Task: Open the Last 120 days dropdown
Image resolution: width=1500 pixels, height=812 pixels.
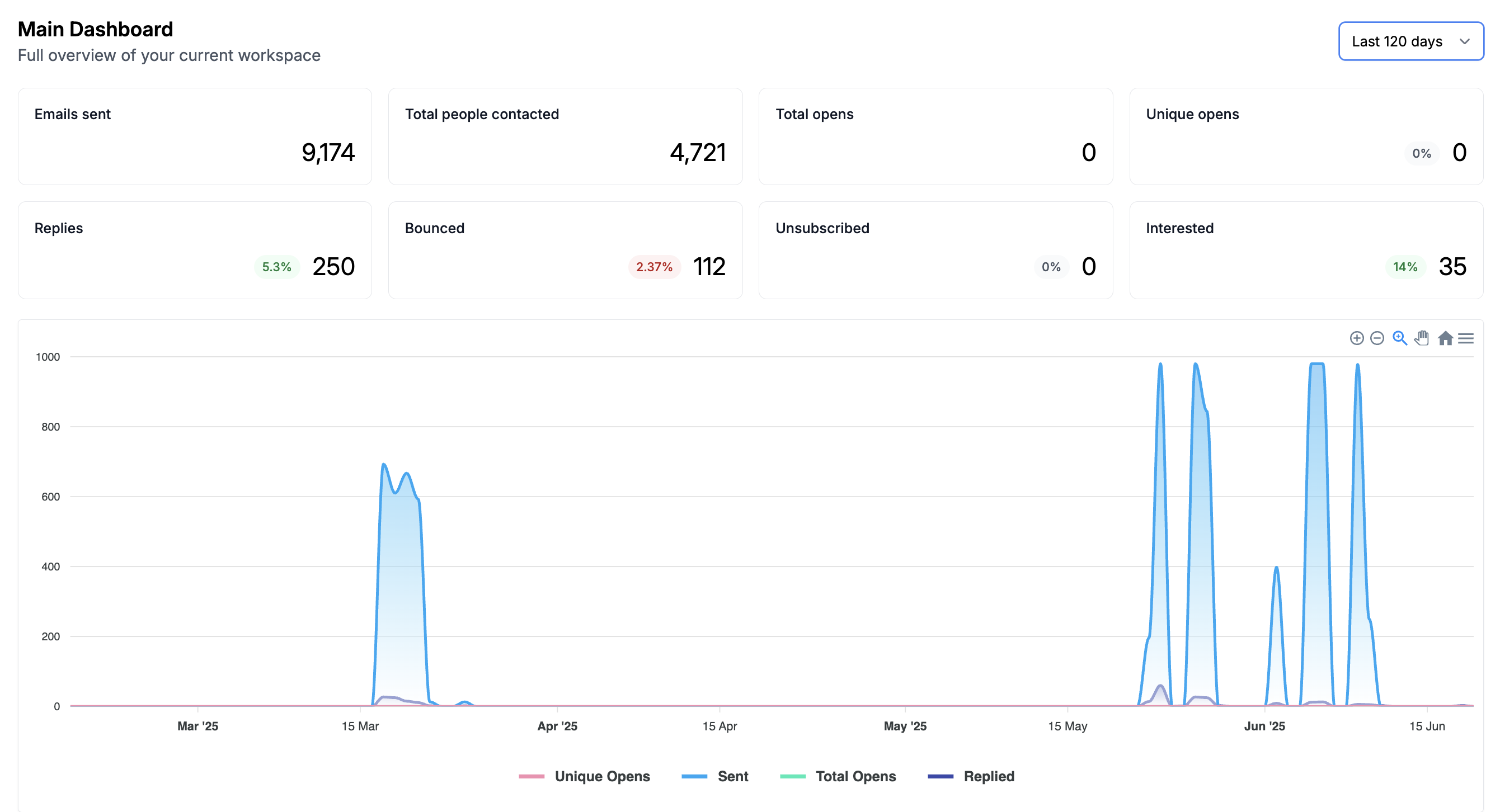Action: (x=1396, y=41)
